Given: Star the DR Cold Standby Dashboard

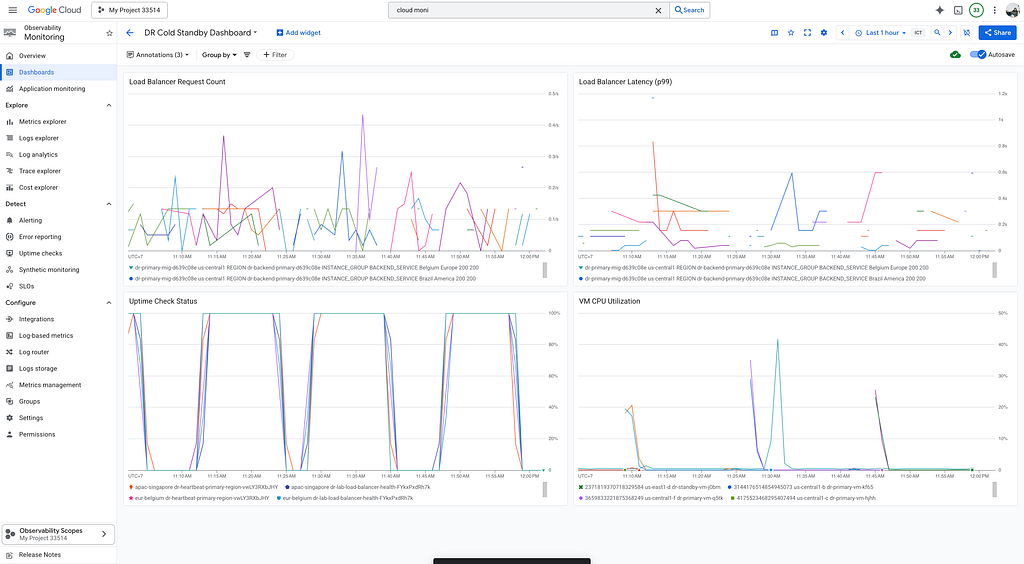Looking at the screenshot, I should point(791,33).
